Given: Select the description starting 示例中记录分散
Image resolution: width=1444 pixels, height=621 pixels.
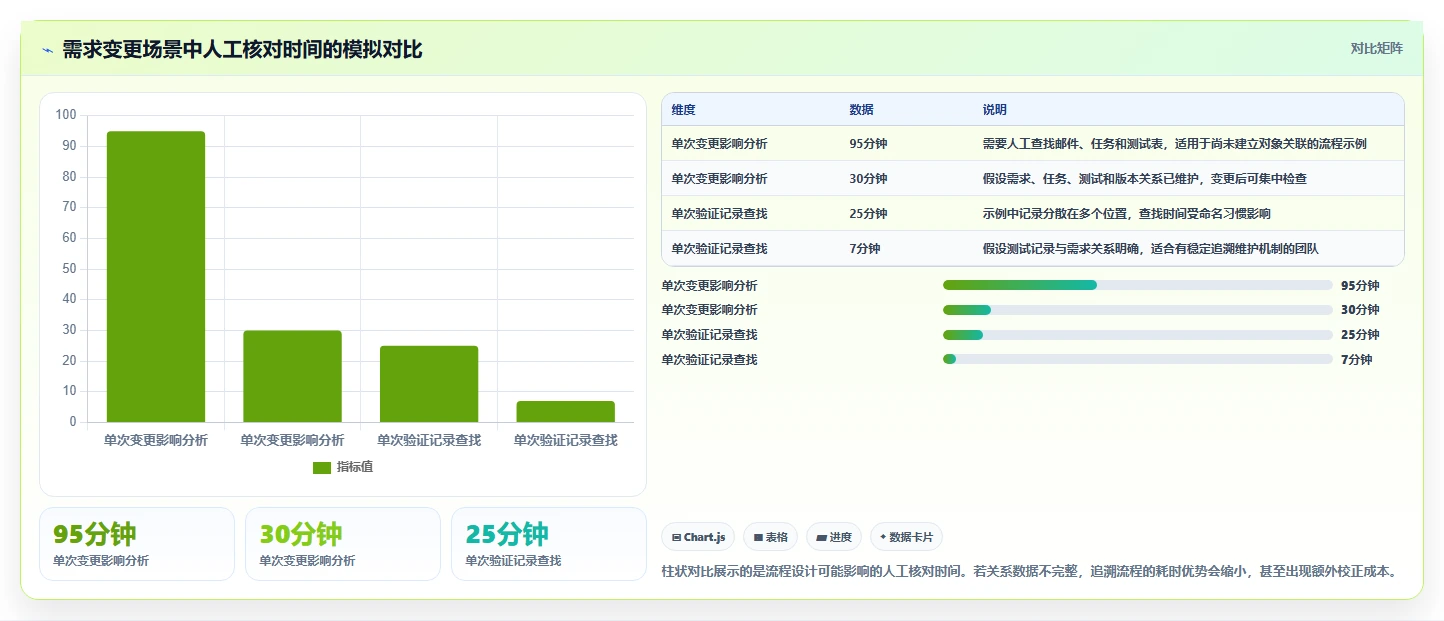Looking at the screenshot, I should point(1127,214).
